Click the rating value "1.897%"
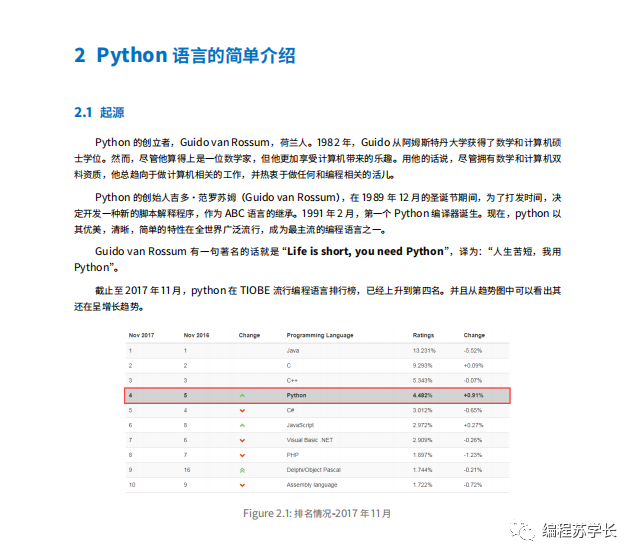Screen dimensions: 637x559 pos(422,455)
